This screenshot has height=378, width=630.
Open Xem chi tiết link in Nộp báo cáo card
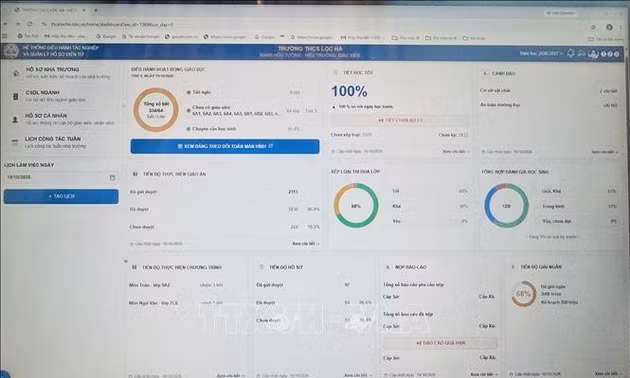(484, 374)
